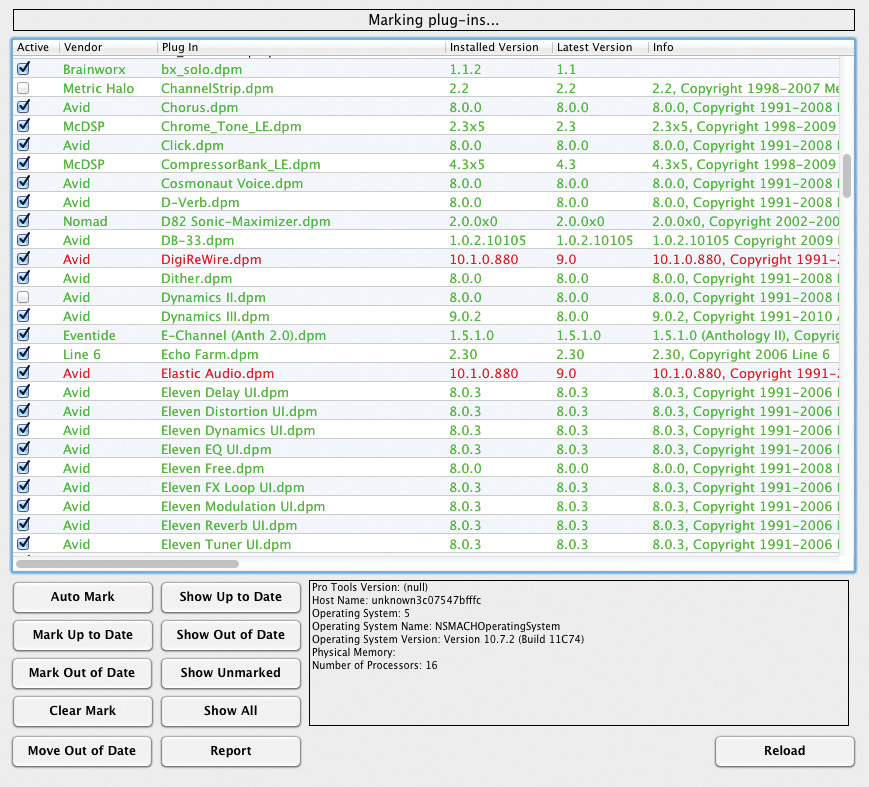Select Eleven Distortion UI.dpm plug-in name
This screenshot has width=869, height=787.
(x=239, y=411)
